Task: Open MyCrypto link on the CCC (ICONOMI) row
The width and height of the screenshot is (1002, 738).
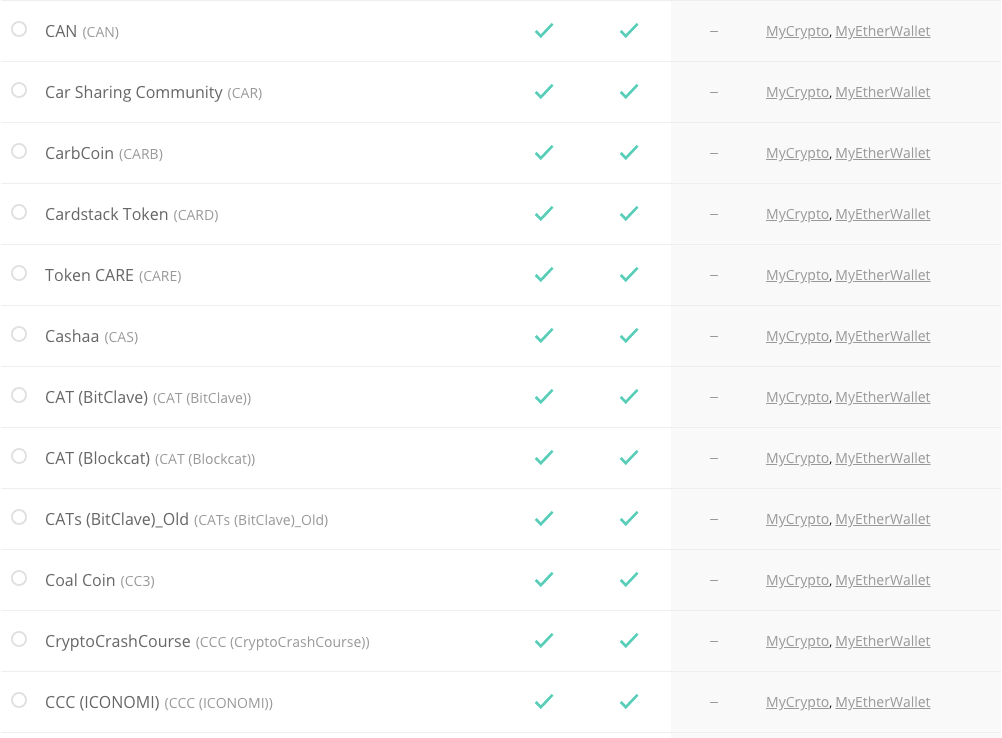Action: [797, 702]
